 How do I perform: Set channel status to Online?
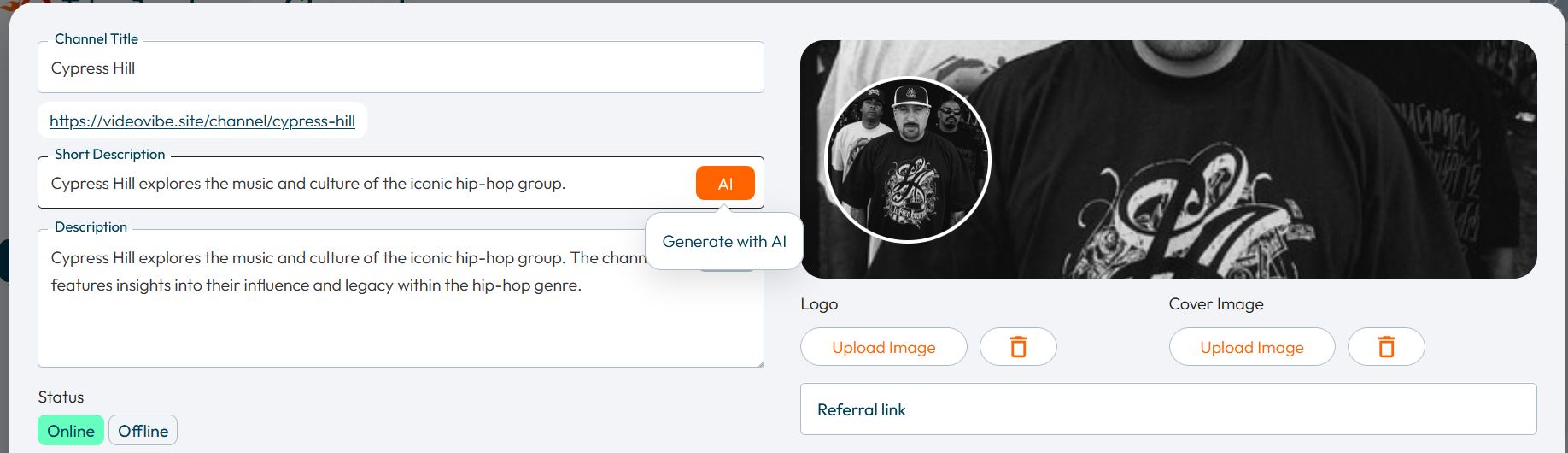click(x=71, y=431)
